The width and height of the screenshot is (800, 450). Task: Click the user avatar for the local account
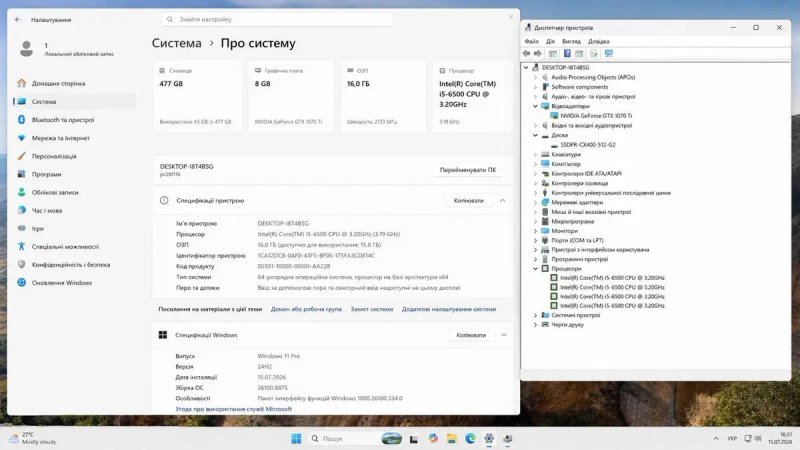point(27,49)
